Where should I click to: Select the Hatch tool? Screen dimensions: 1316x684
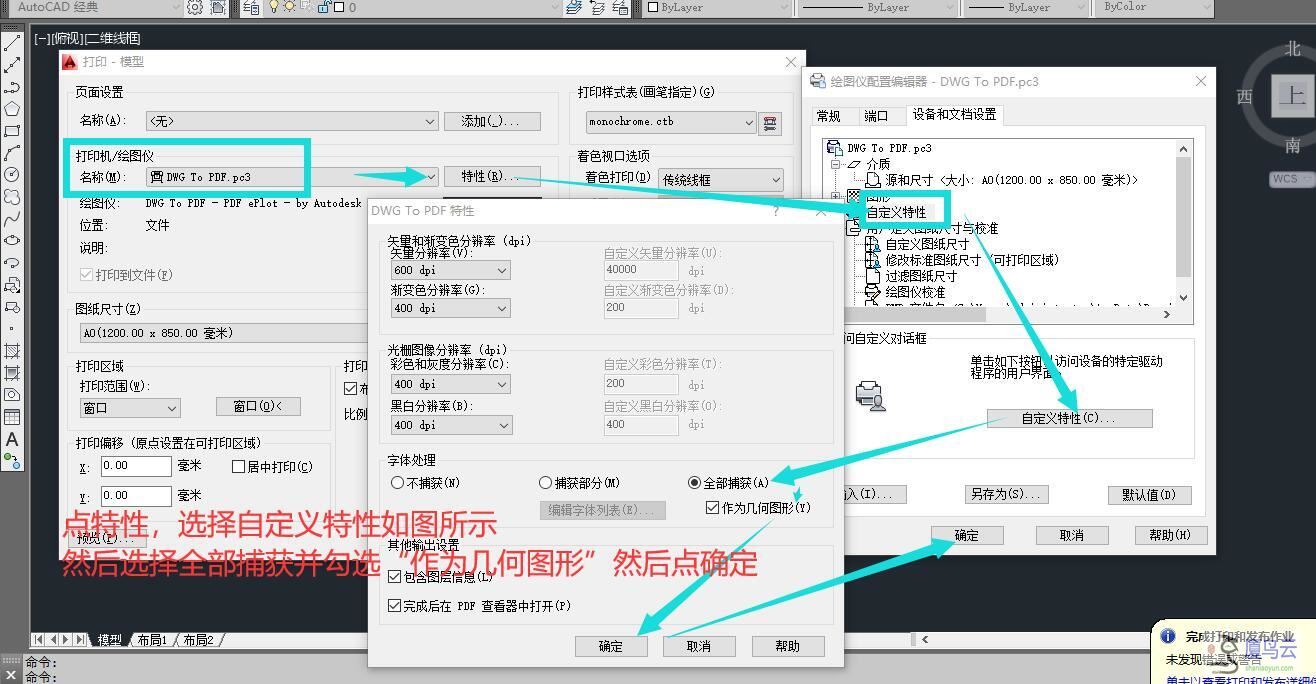pos(12,351)
